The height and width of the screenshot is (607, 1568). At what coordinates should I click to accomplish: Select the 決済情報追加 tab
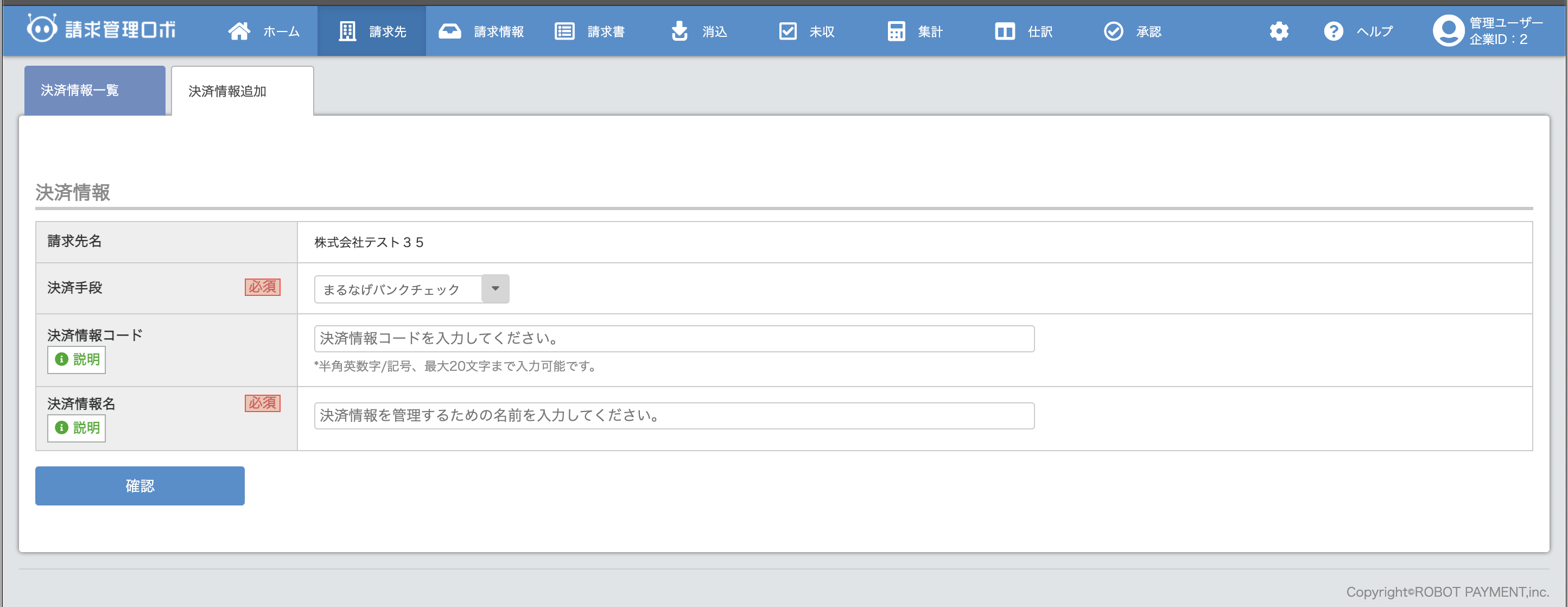(242, 91)
